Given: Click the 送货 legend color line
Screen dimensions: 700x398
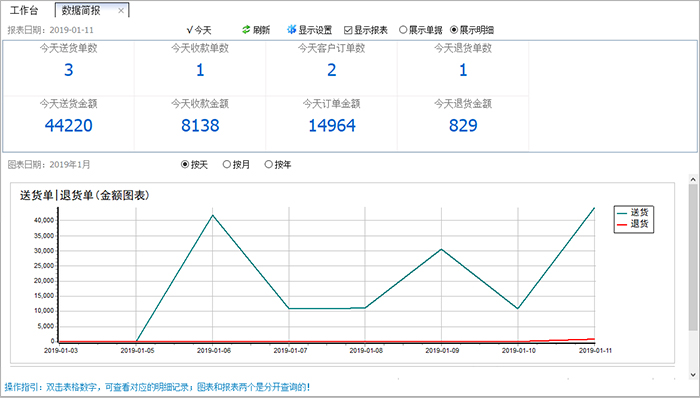Looking at the screenshot, I should 622,213.
